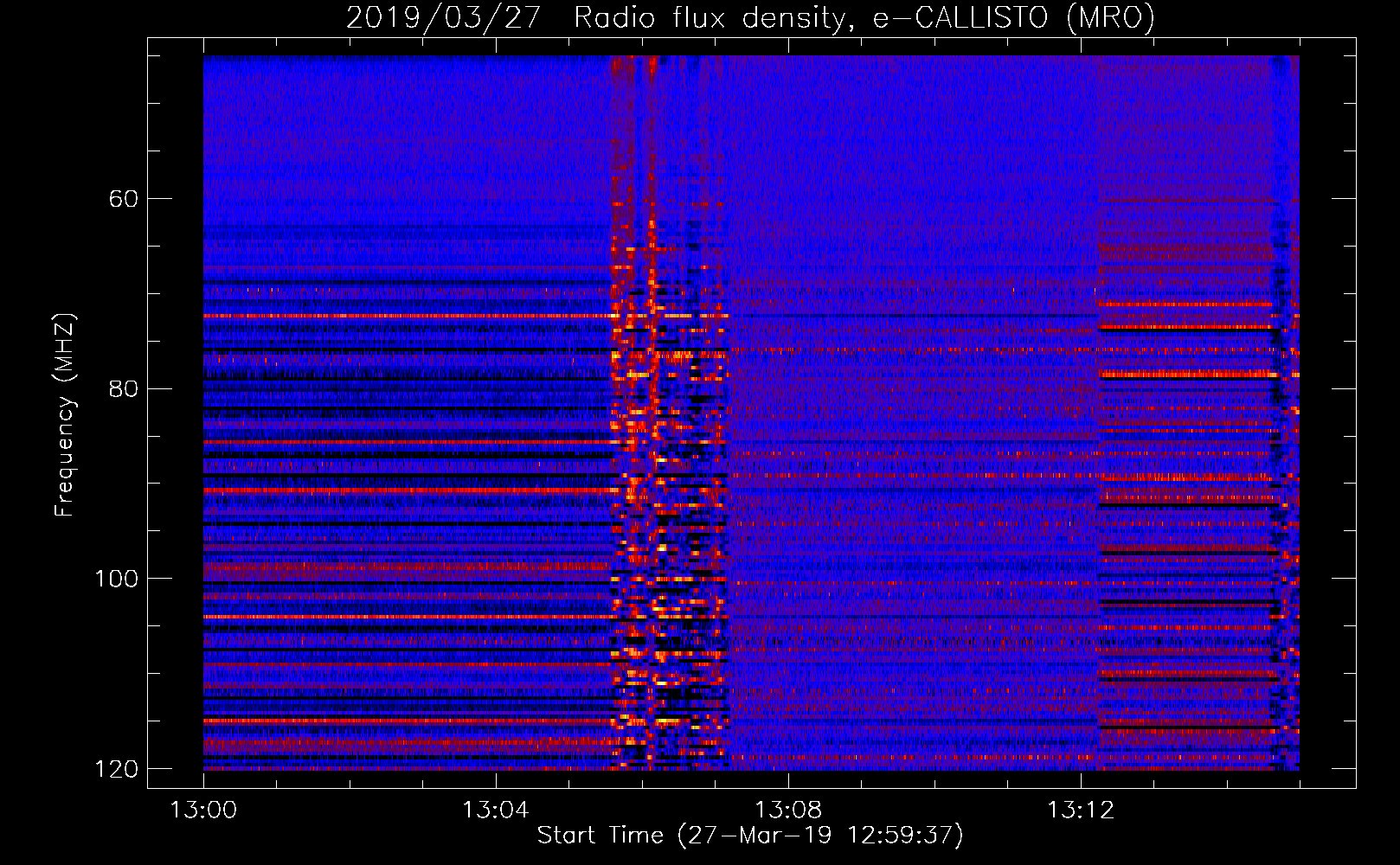
Task: Click the 100 MHz tick label
Action: click(116, 579)
